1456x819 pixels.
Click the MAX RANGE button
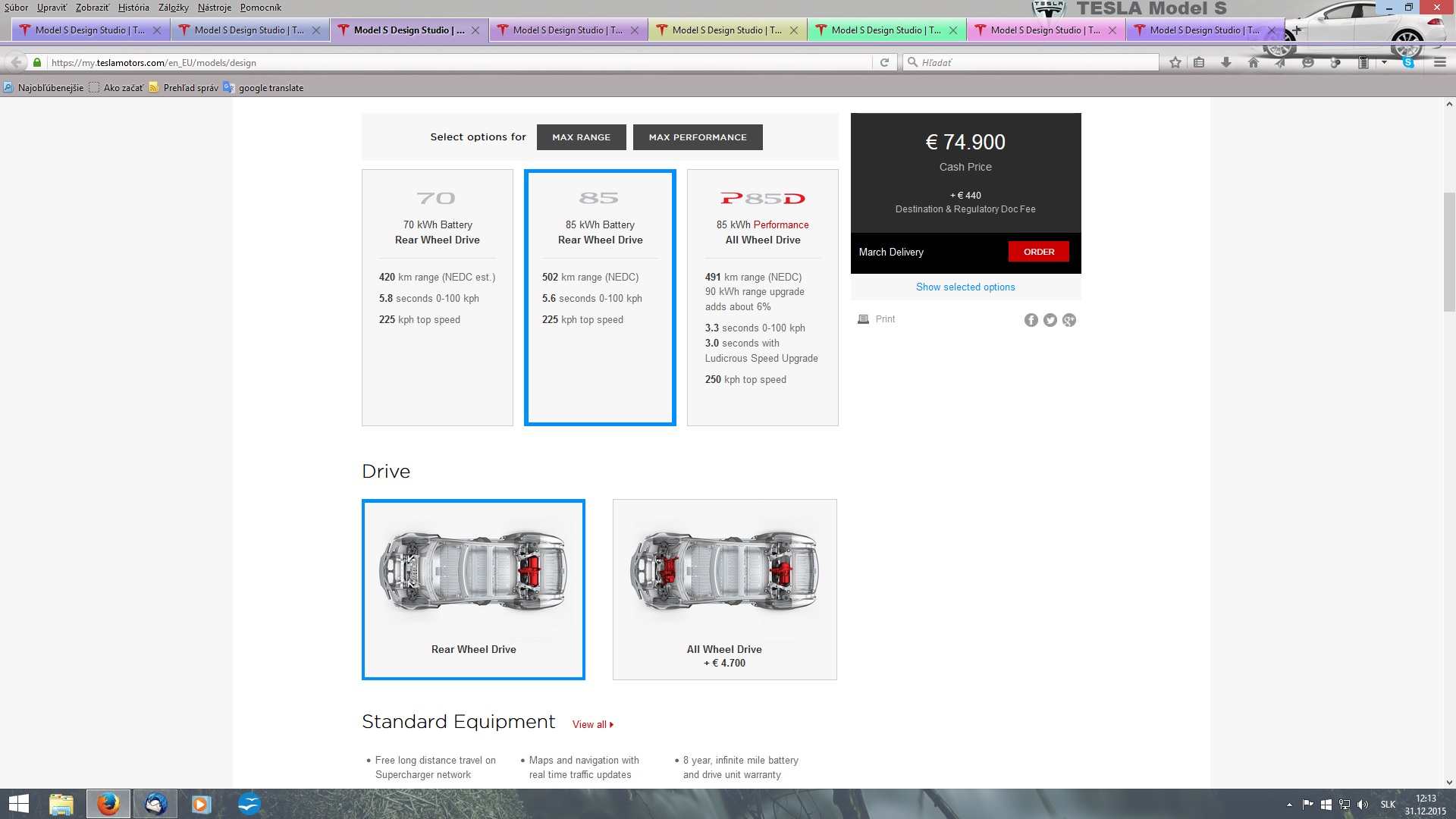point(582,137)
